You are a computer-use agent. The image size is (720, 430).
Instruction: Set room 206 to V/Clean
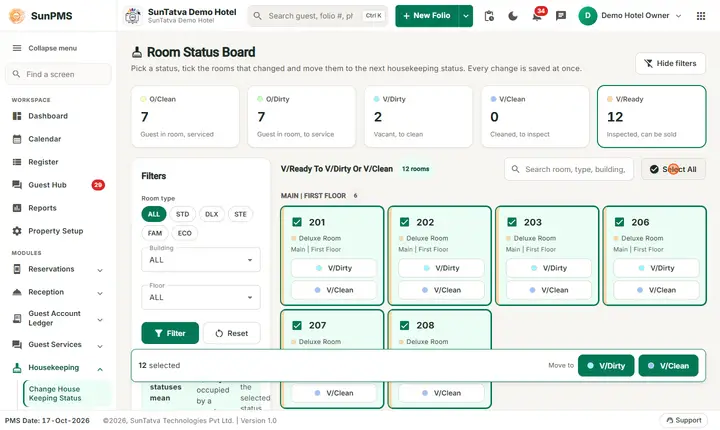(656, 290)
